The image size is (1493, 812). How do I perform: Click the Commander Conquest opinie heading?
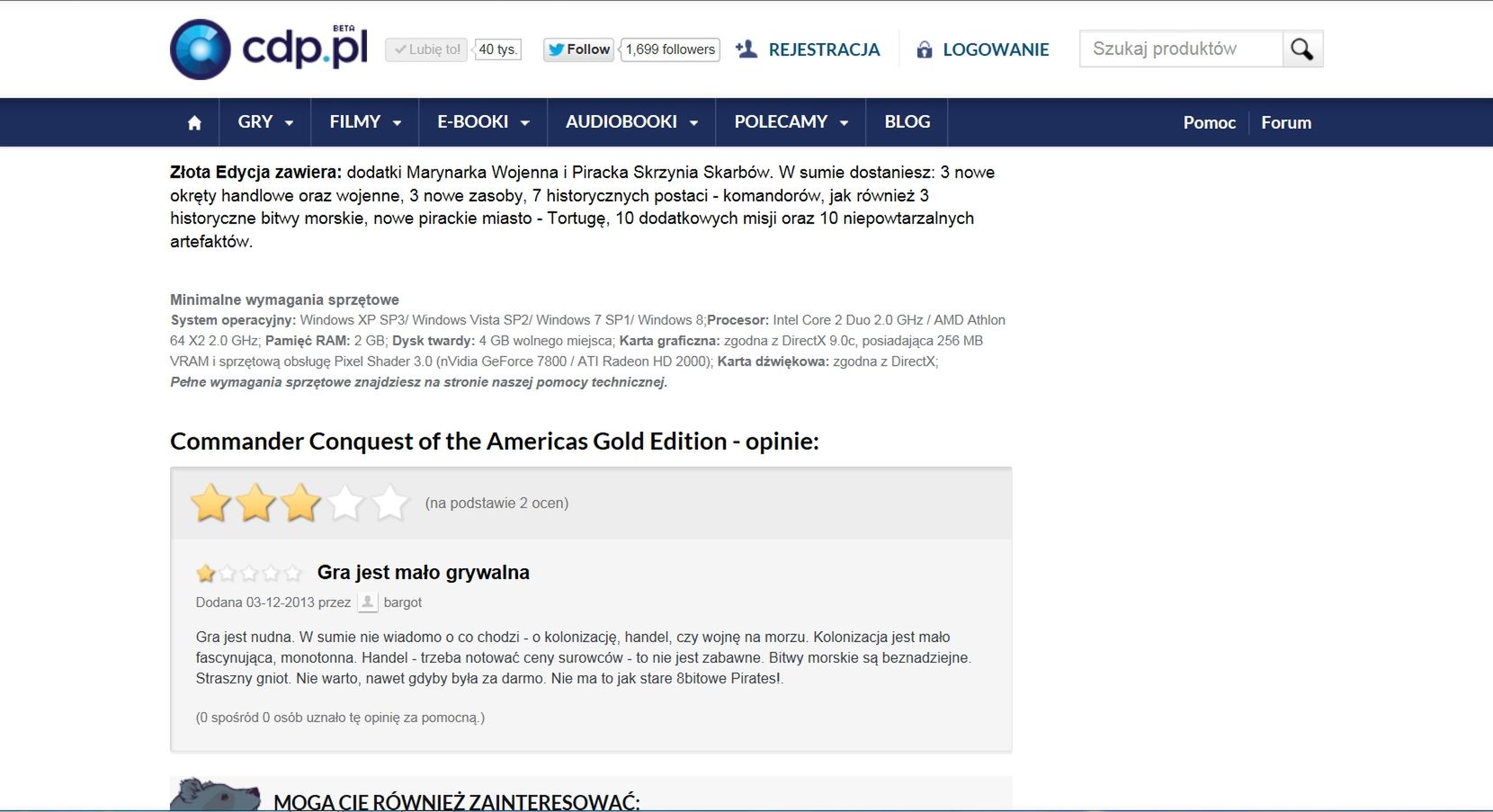click(x=495, y=442)
